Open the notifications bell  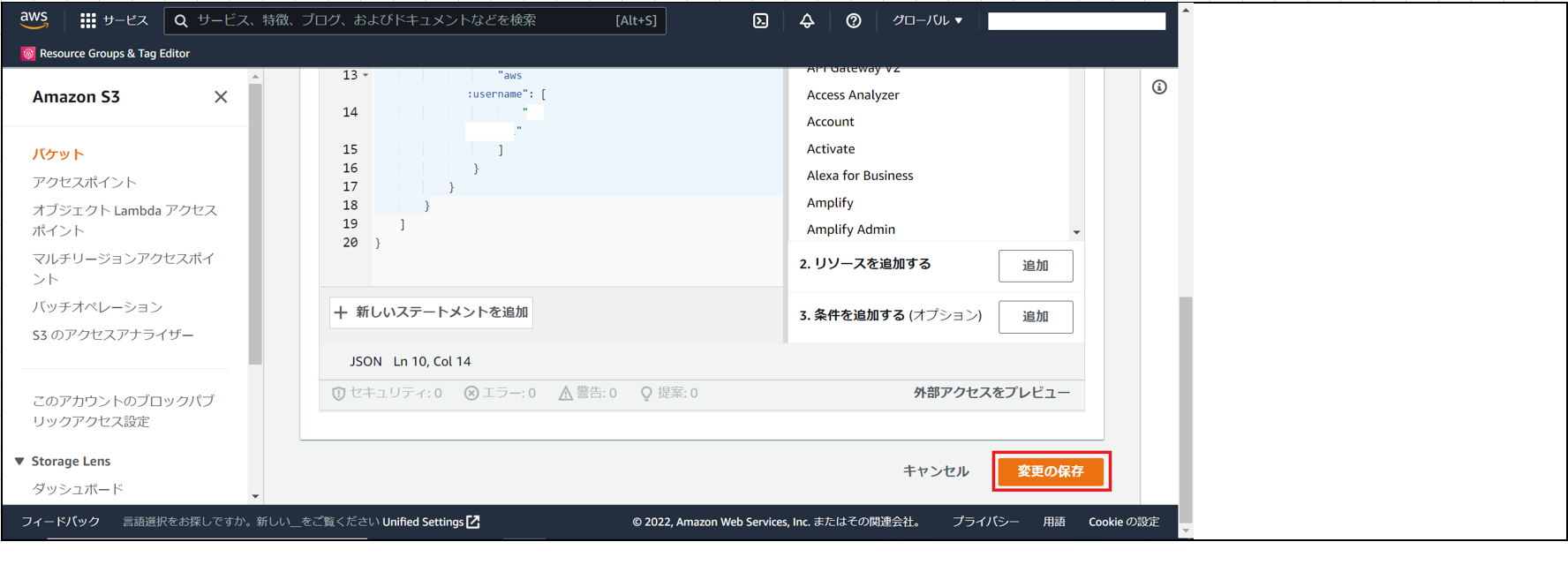[807, 20]
